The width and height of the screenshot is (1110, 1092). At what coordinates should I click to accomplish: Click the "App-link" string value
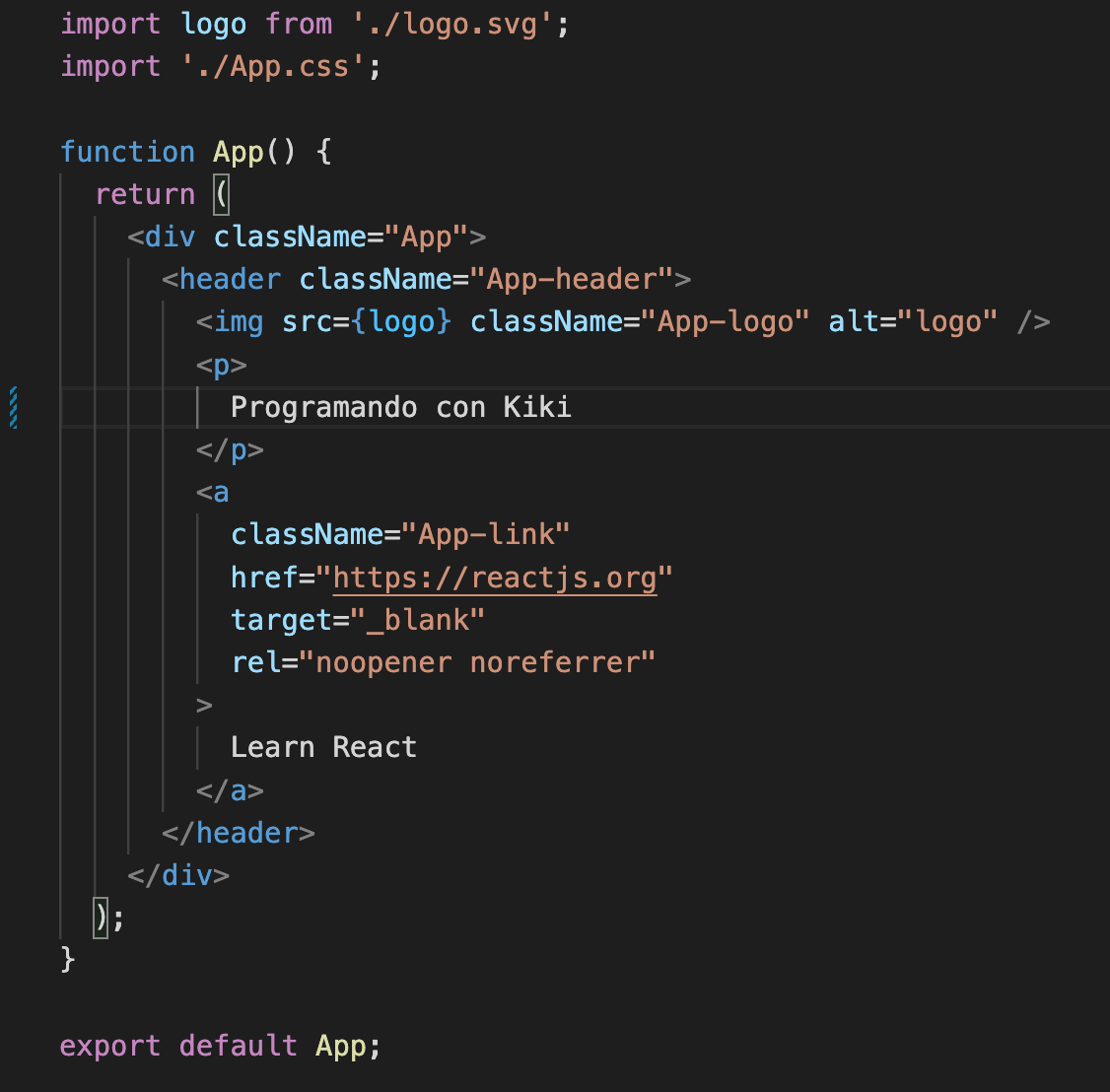(486, 535)
